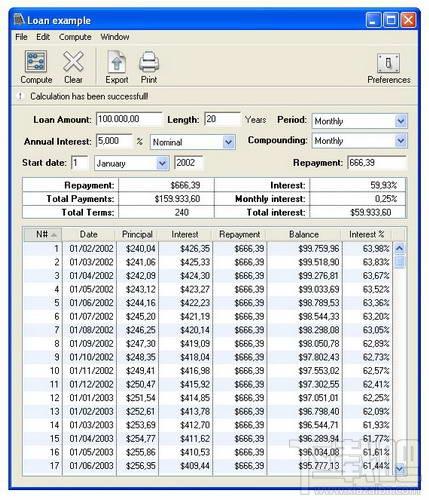Select interest cell $424,30
The image size is (429, 500).
(x=195, y=276)
